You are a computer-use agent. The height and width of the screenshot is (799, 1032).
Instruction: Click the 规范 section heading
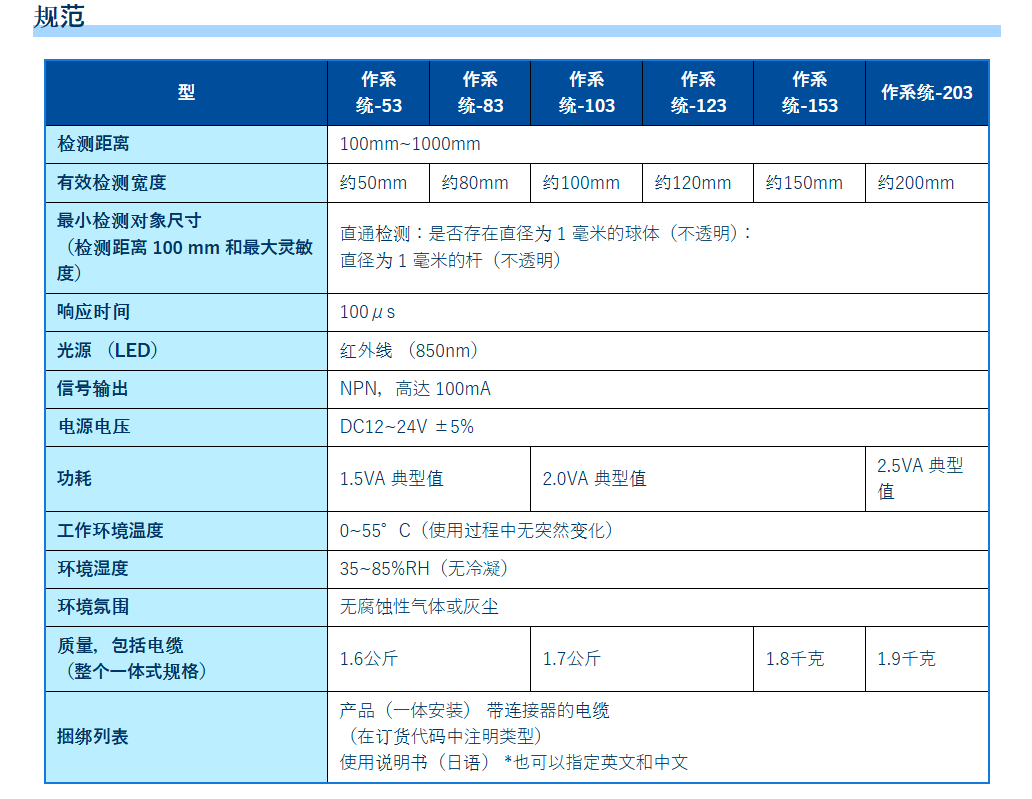pyautogui.click(x=59, y=16)
